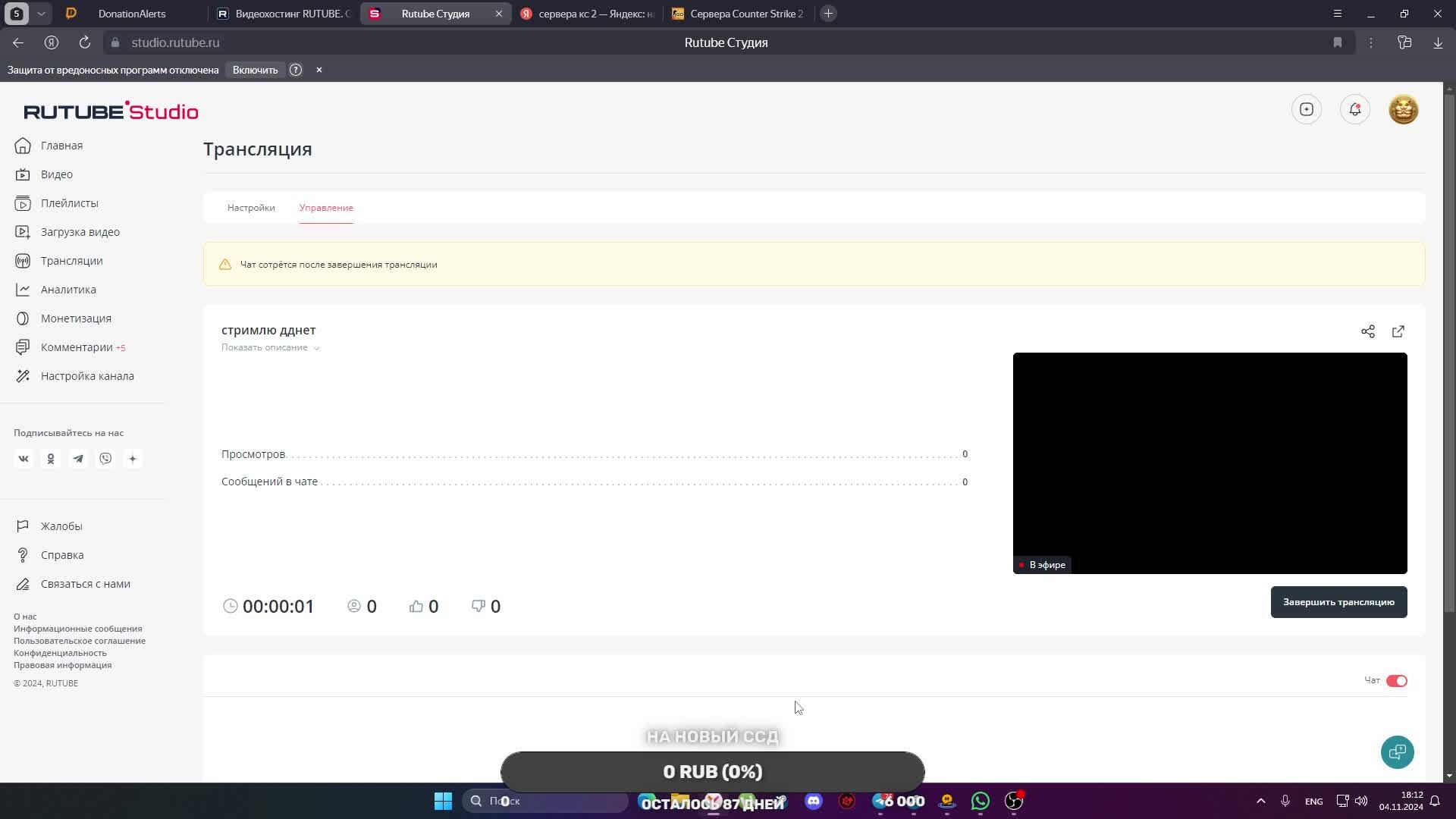The image size is (1456, 819).
Task: Switch to Сервера Counter Strike 2 tab
Action: (739, 14)
